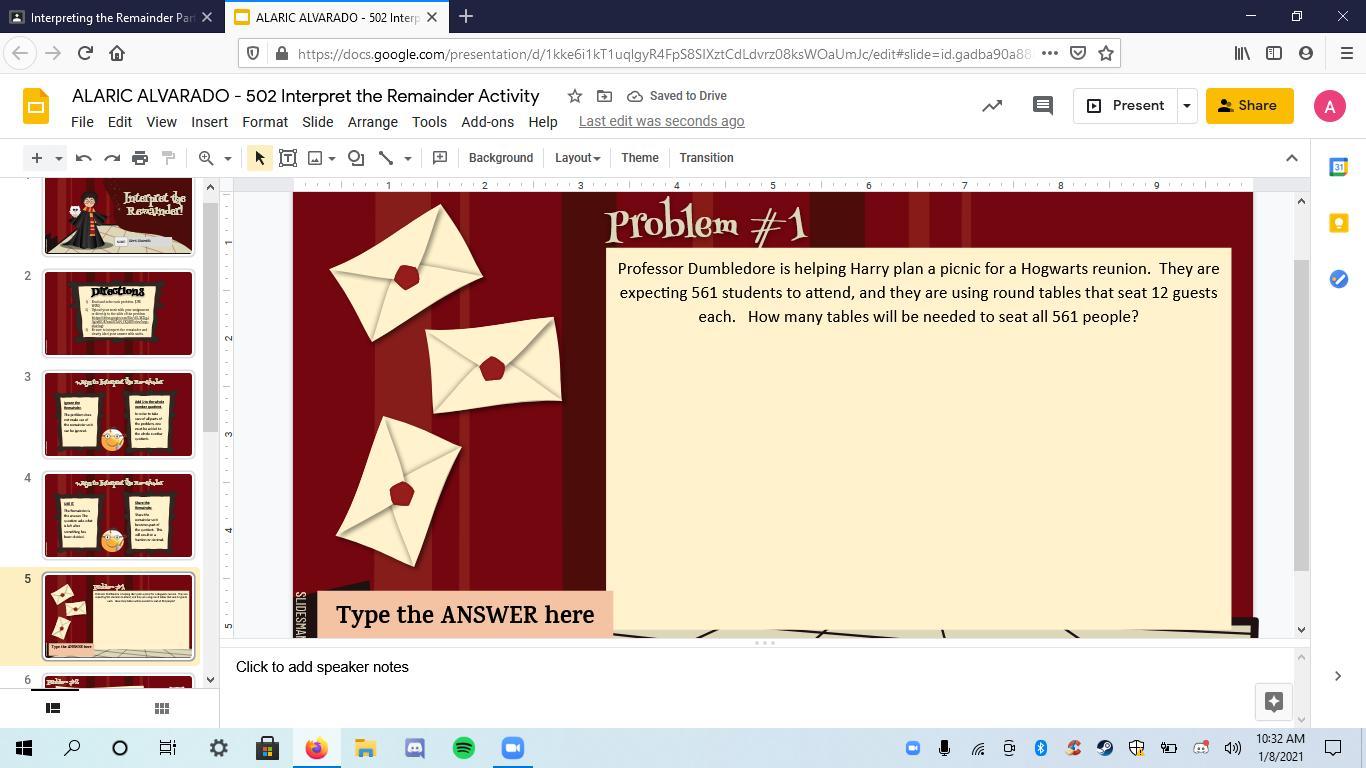Screen dimensions: 1366x768
Task: Select the shape tool
Action: pyautogui.click(x=356, y=158)
